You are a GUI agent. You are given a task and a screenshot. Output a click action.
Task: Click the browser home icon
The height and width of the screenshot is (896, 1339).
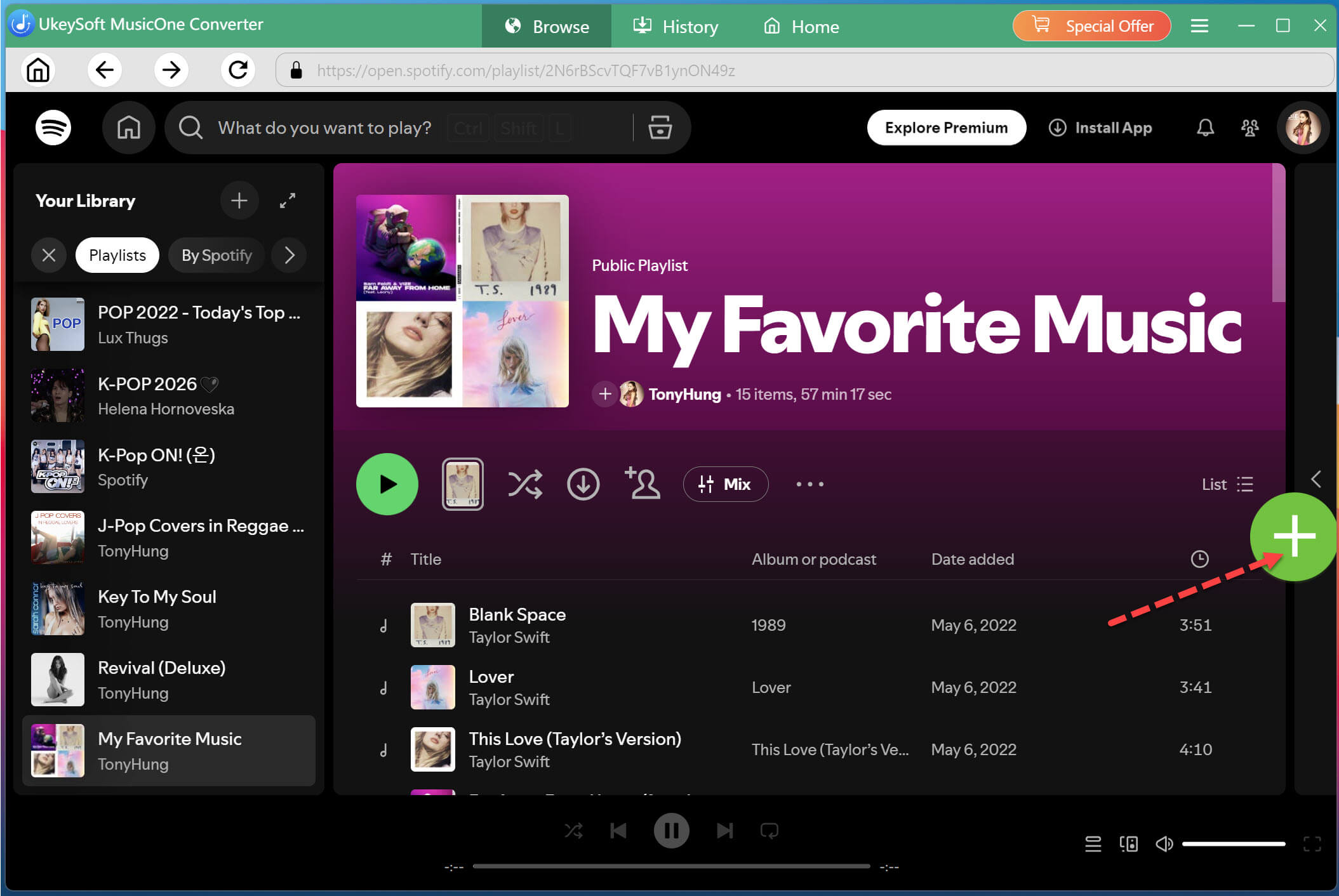pyautogui.click(x=37, y=70)
